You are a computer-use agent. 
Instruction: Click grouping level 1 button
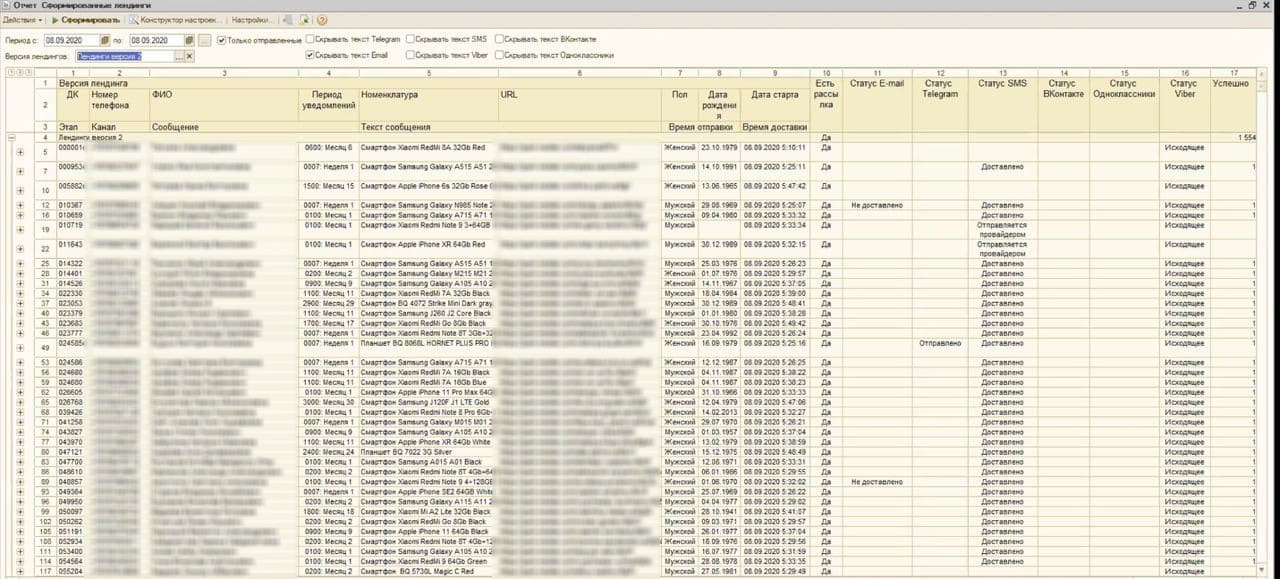pos(9,73)
